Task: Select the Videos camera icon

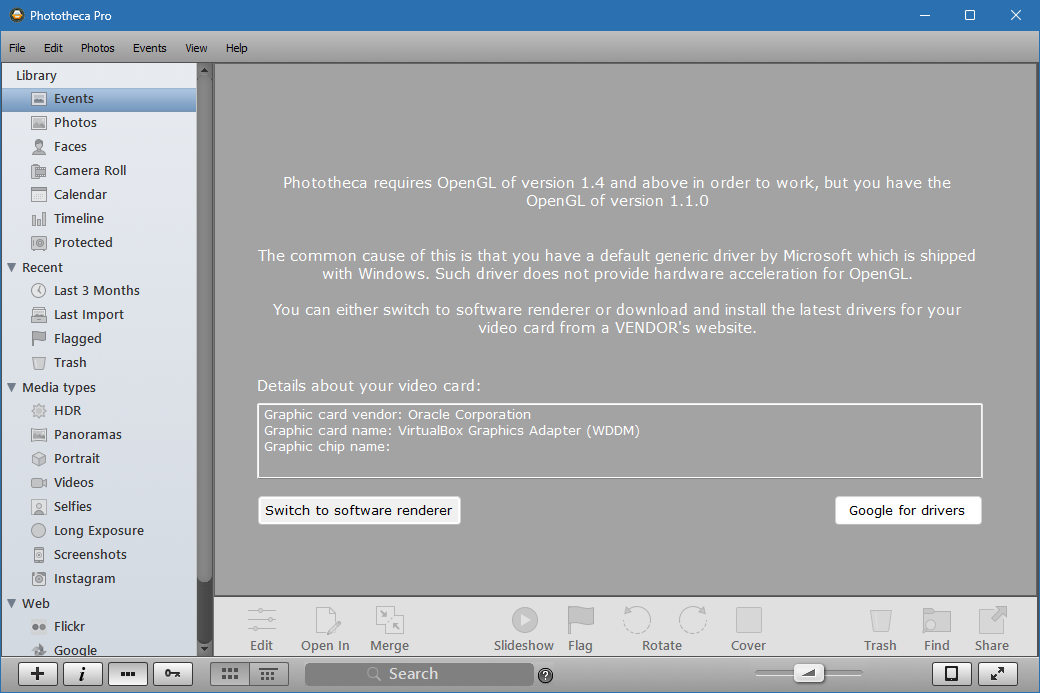Action: pyautogui.click(x=39, y=483)
